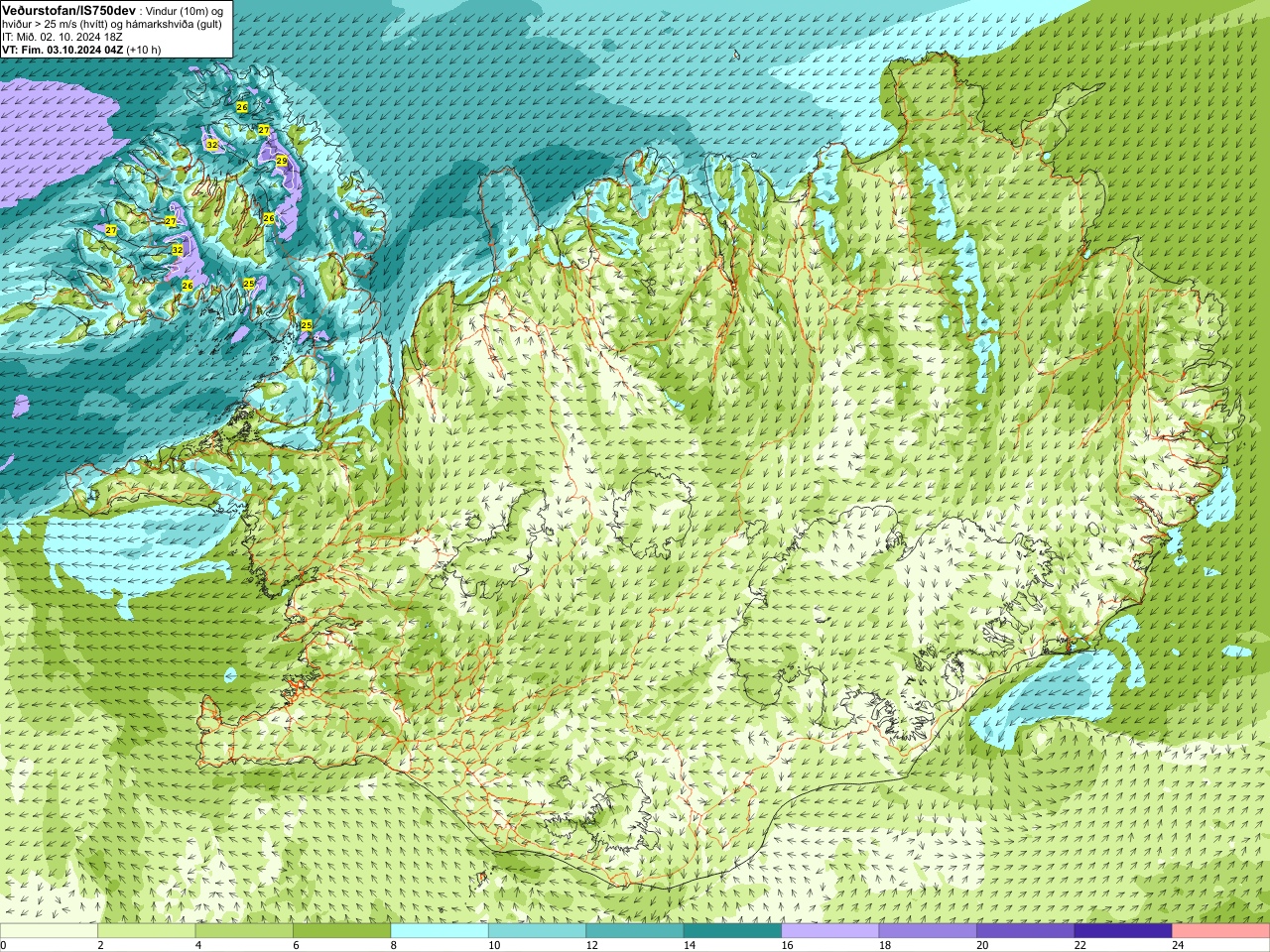Click the legend tick label '20'
The width and height of the screenshot is (1270, 952).
[x=982, y=945]
